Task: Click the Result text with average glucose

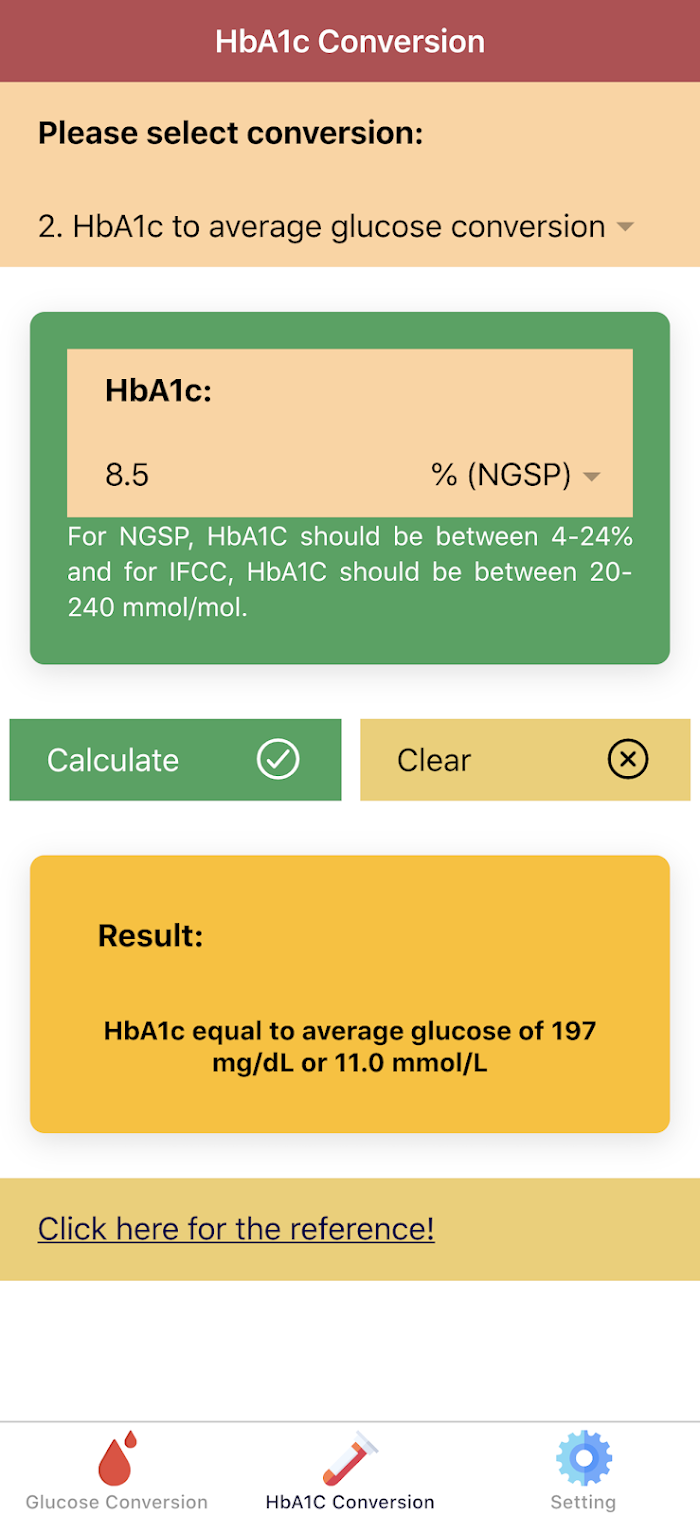Action: (x=350, y=1046)
